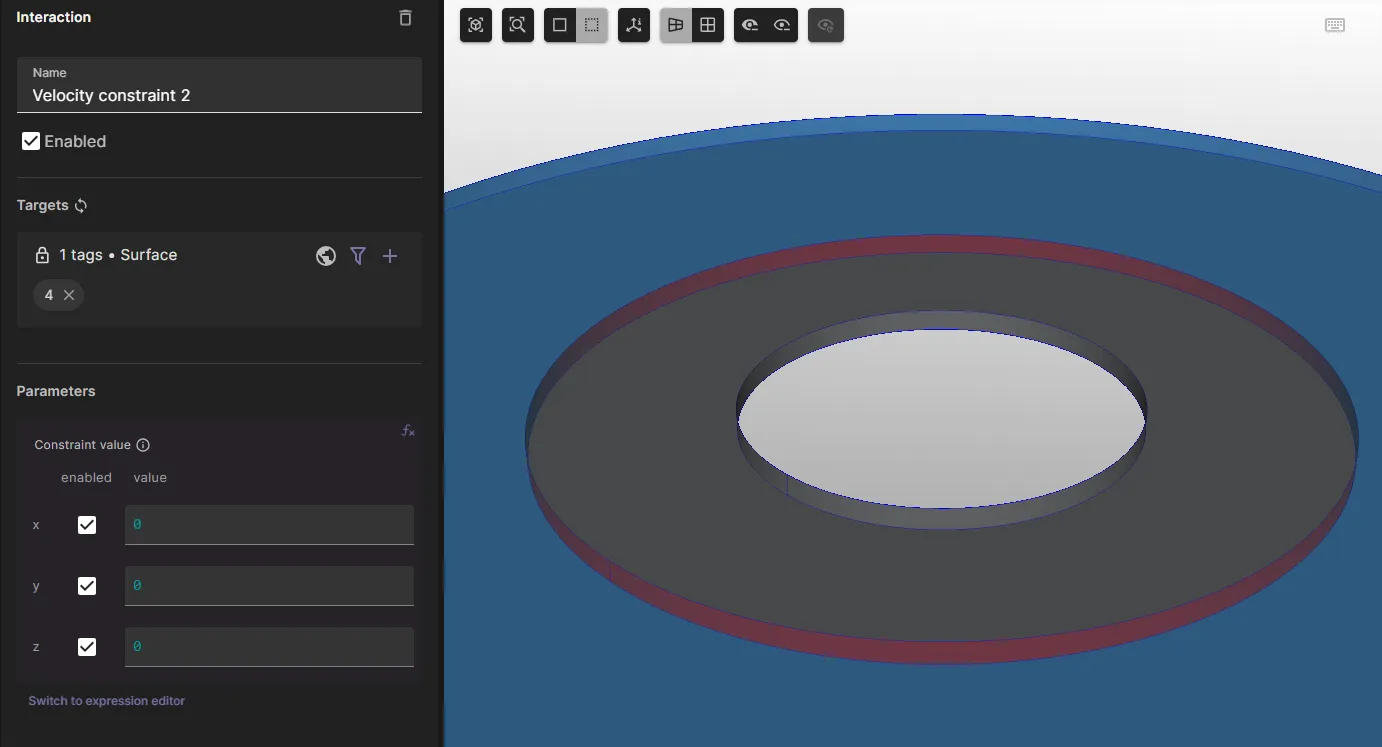Open the axis orientation tool
The height and width of the screenshot is (747, 1382).
[634, 25]
